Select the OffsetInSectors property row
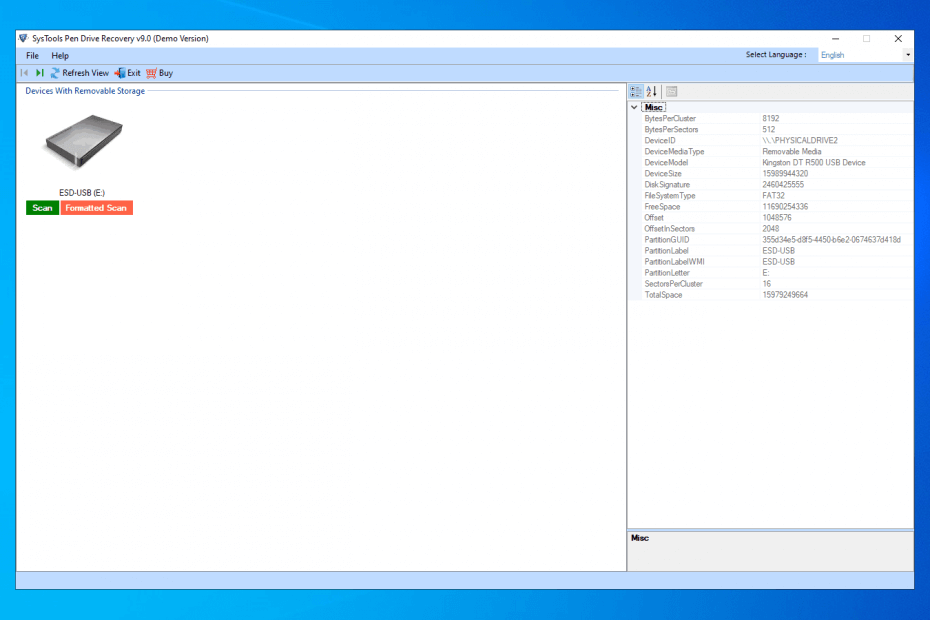This screenshot has height=620, width=930. click(778, 229)
